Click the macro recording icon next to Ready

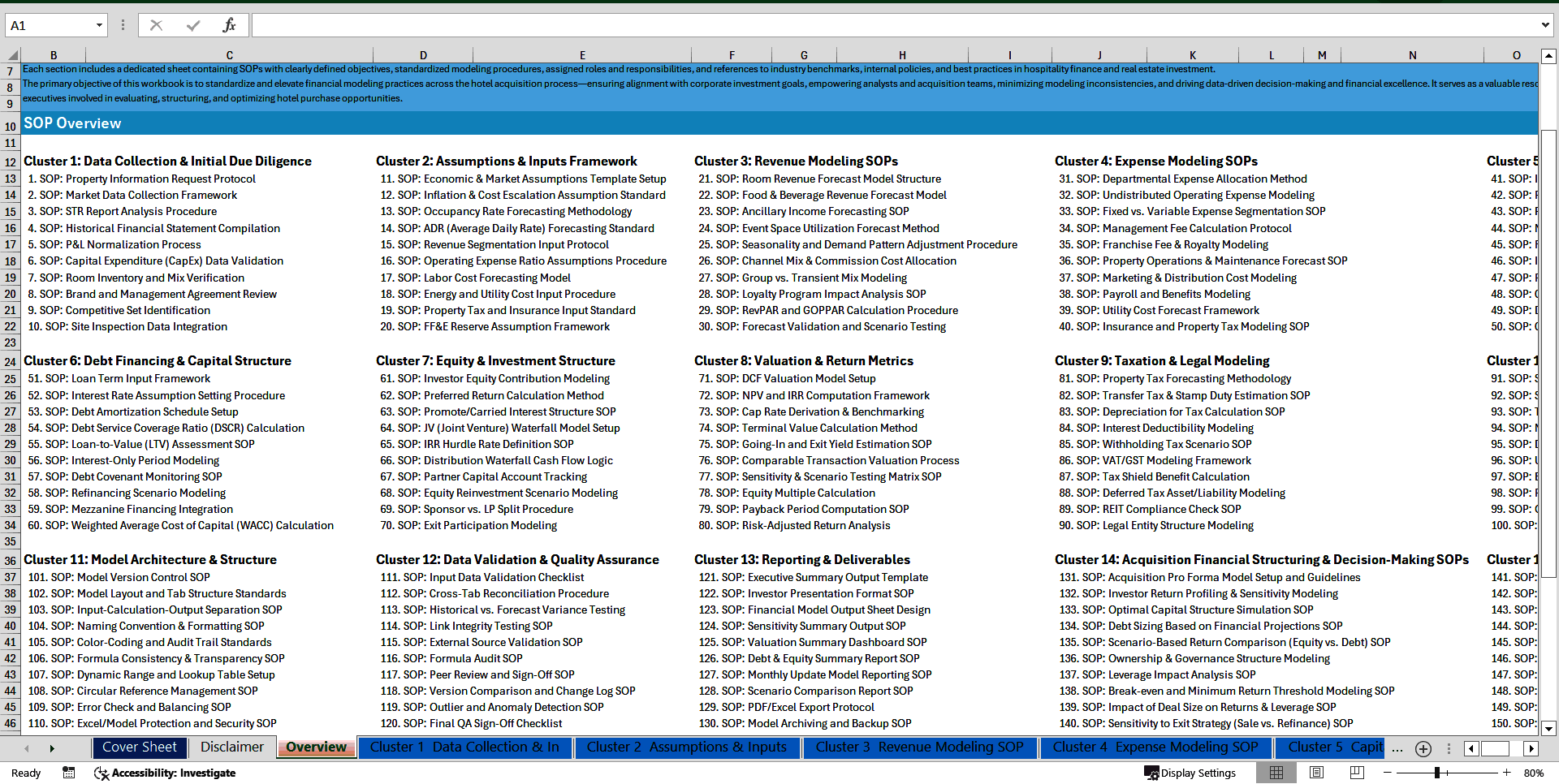click(x=68, y=773)
